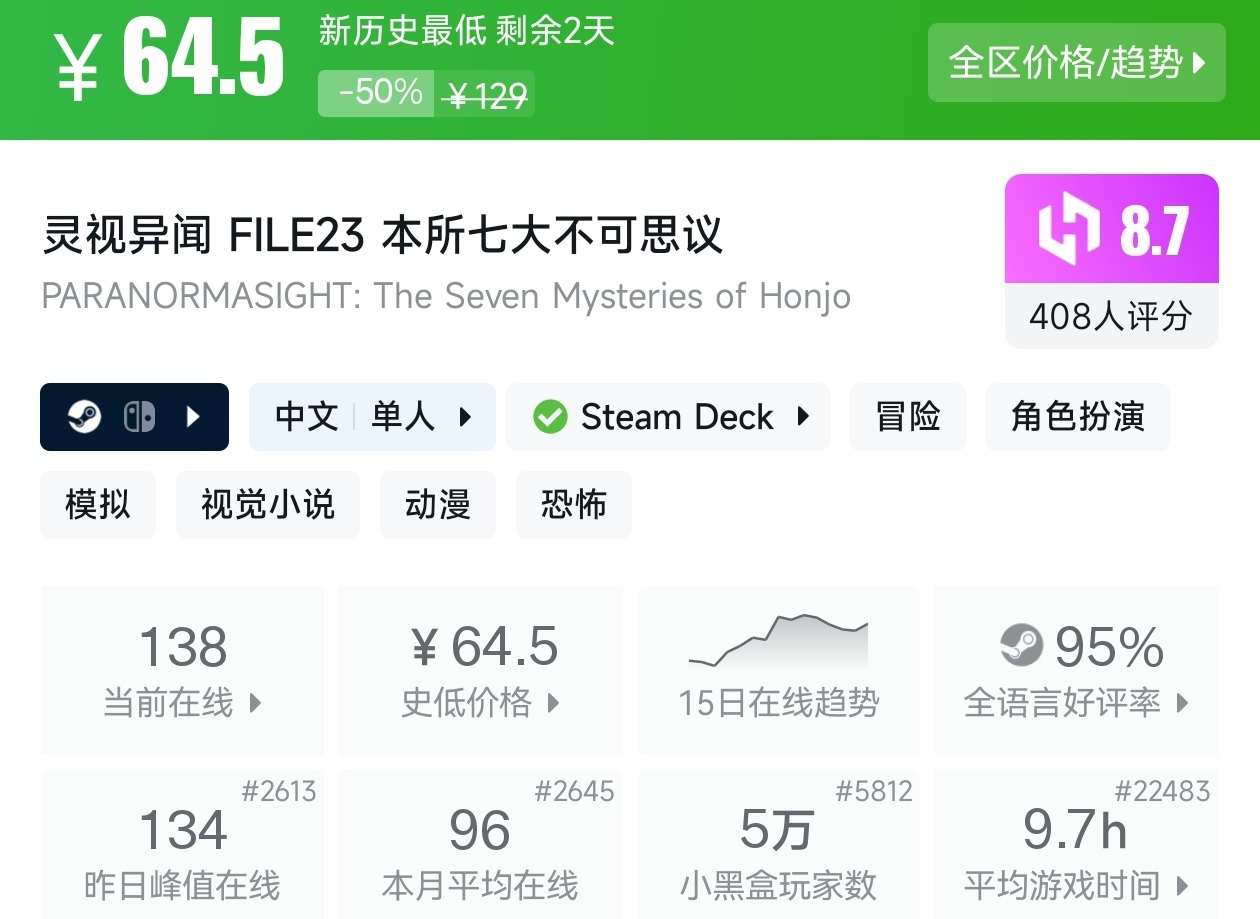Click the -50% discount badge
Viewport: 1260px width, 919px height.
376,93
